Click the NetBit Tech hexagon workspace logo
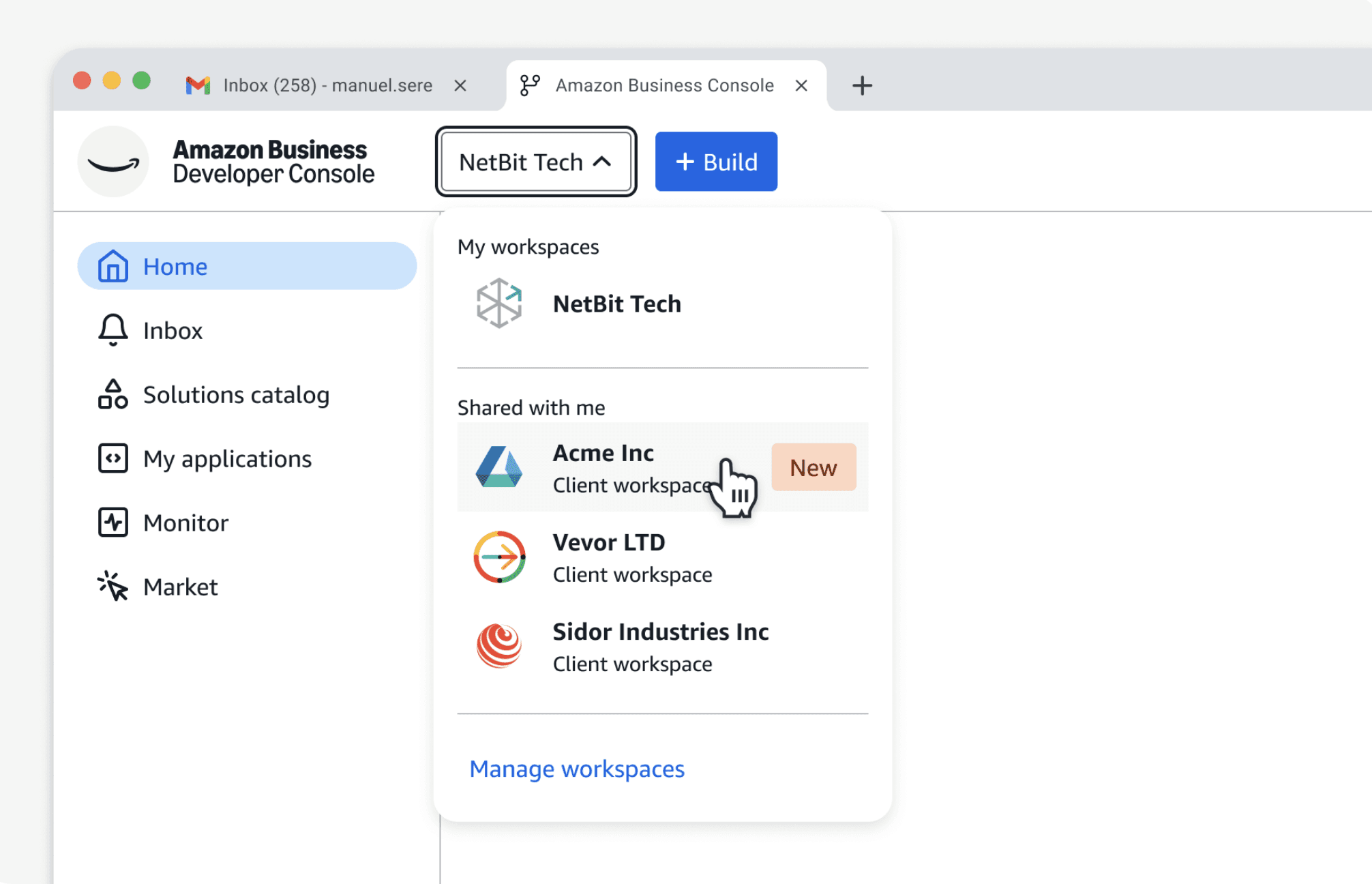The image size is (1372, 884). 499,304
